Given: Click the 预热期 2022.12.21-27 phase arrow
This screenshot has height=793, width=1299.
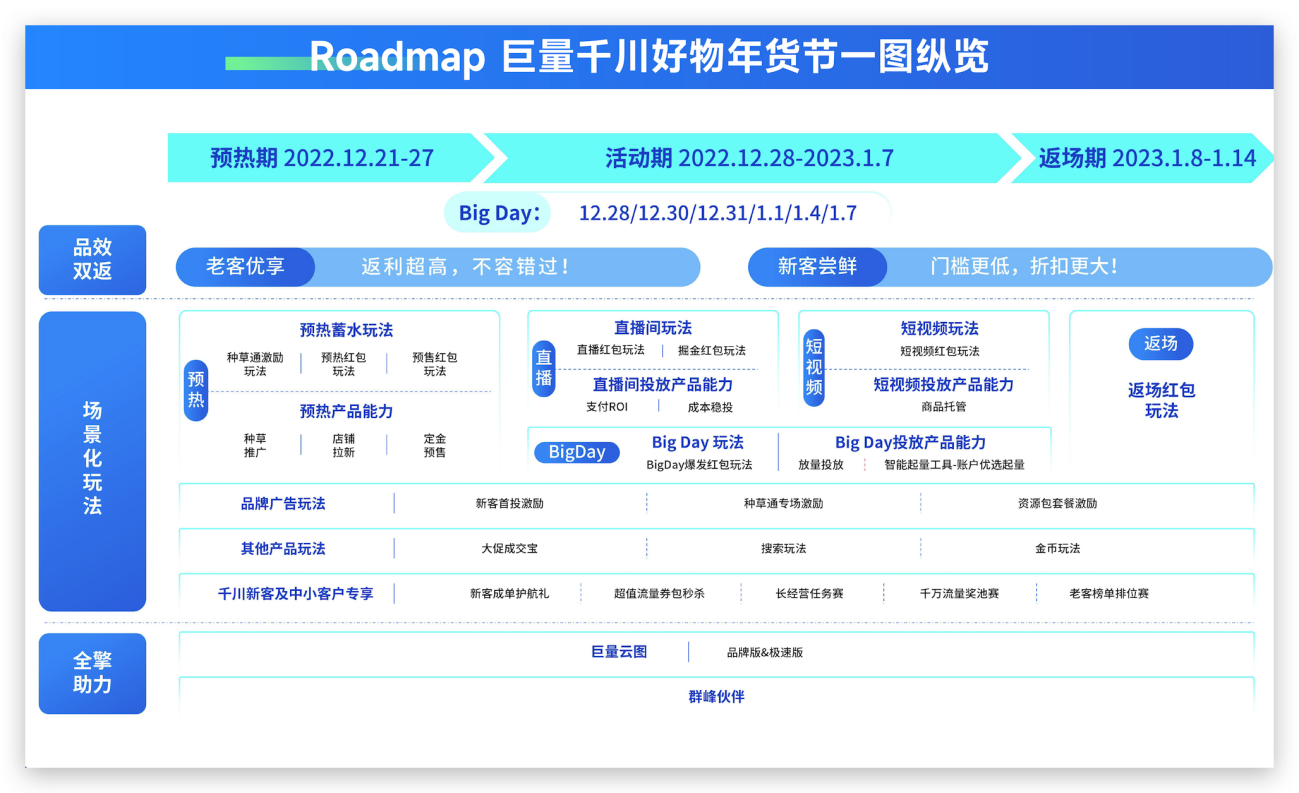Looking at the screenshot, I should tap(322, 158).
